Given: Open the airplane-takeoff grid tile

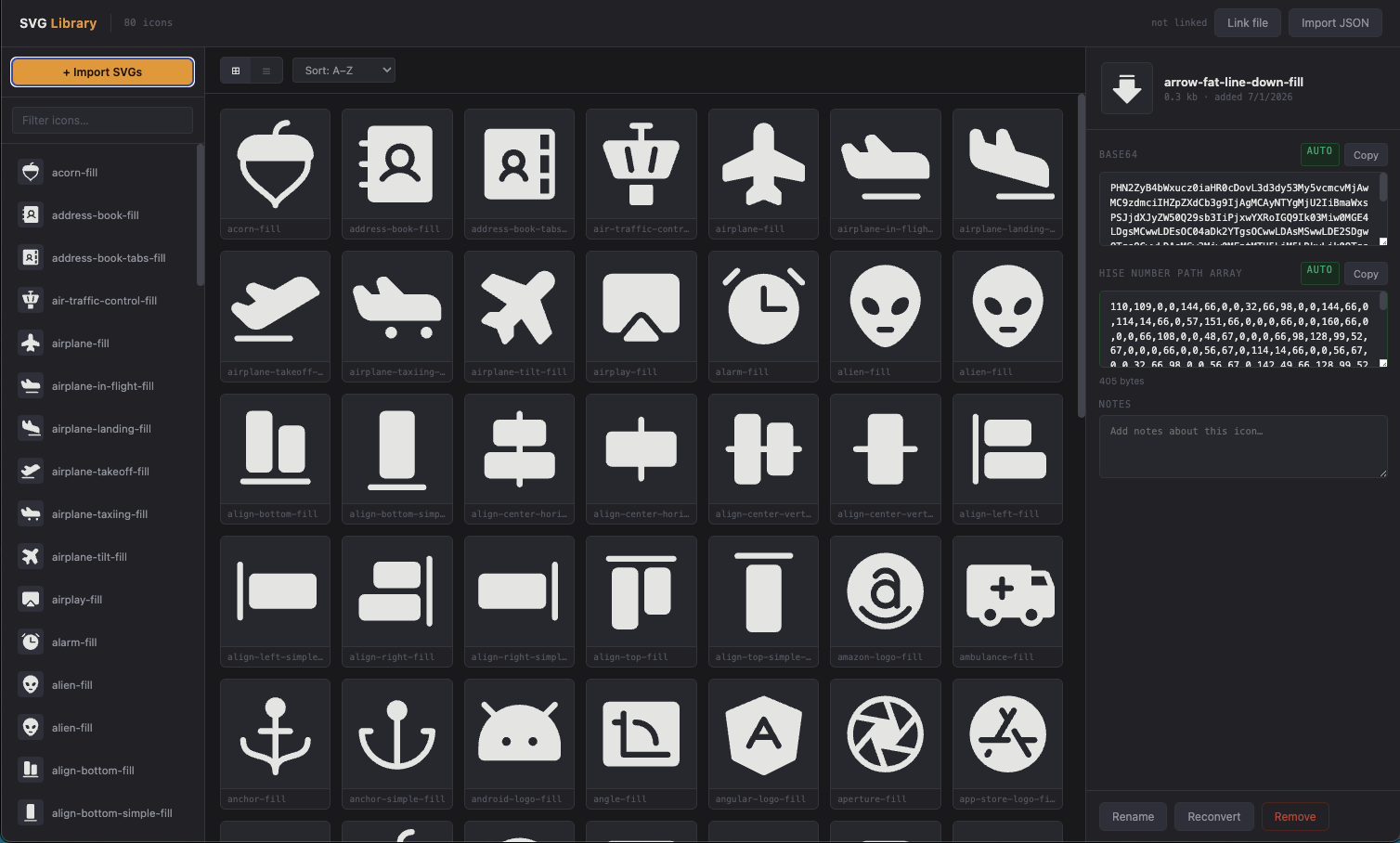Looking at the screenshot, I should (x=275, y=317).
